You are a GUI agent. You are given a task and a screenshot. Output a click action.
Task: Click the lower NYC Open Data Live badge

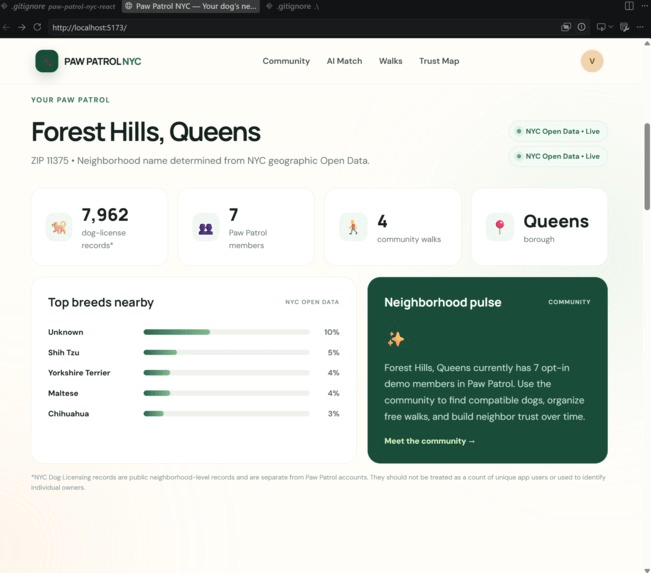558,156
